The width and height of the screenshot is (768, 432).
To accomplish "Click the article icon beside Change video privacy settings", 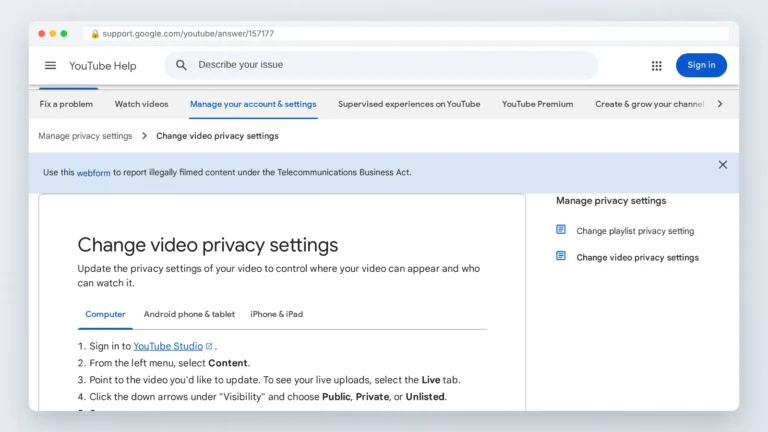I will [x=561, y=256].
